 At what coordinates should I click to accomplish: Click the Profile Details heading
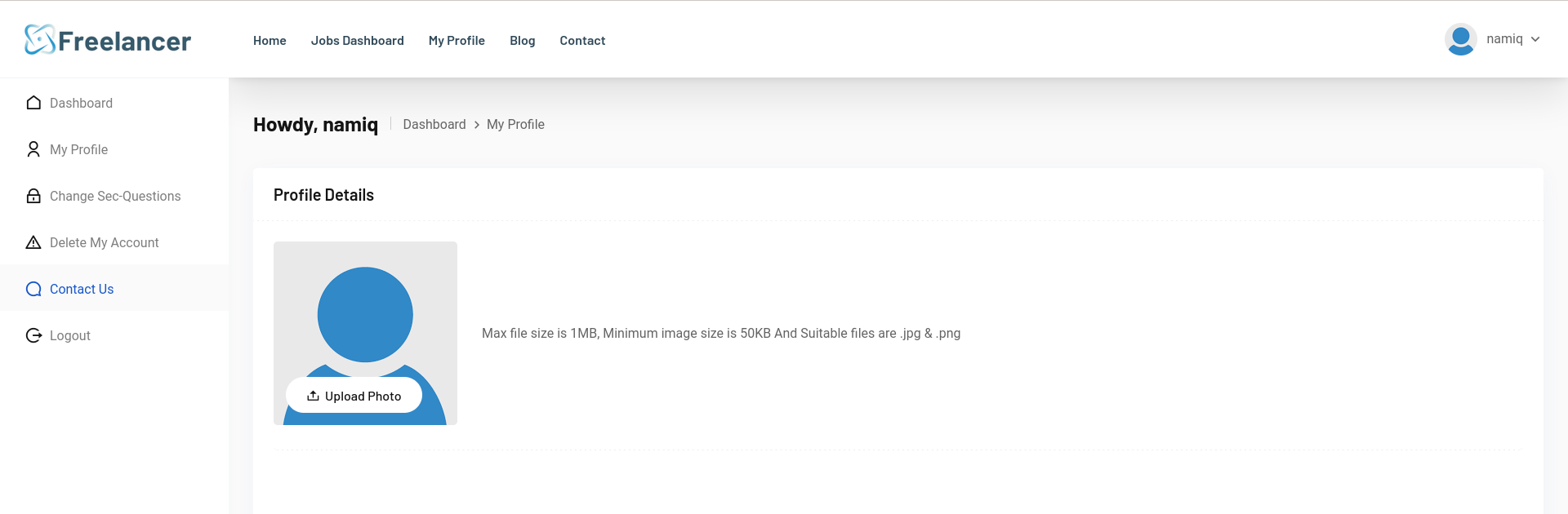323,195
